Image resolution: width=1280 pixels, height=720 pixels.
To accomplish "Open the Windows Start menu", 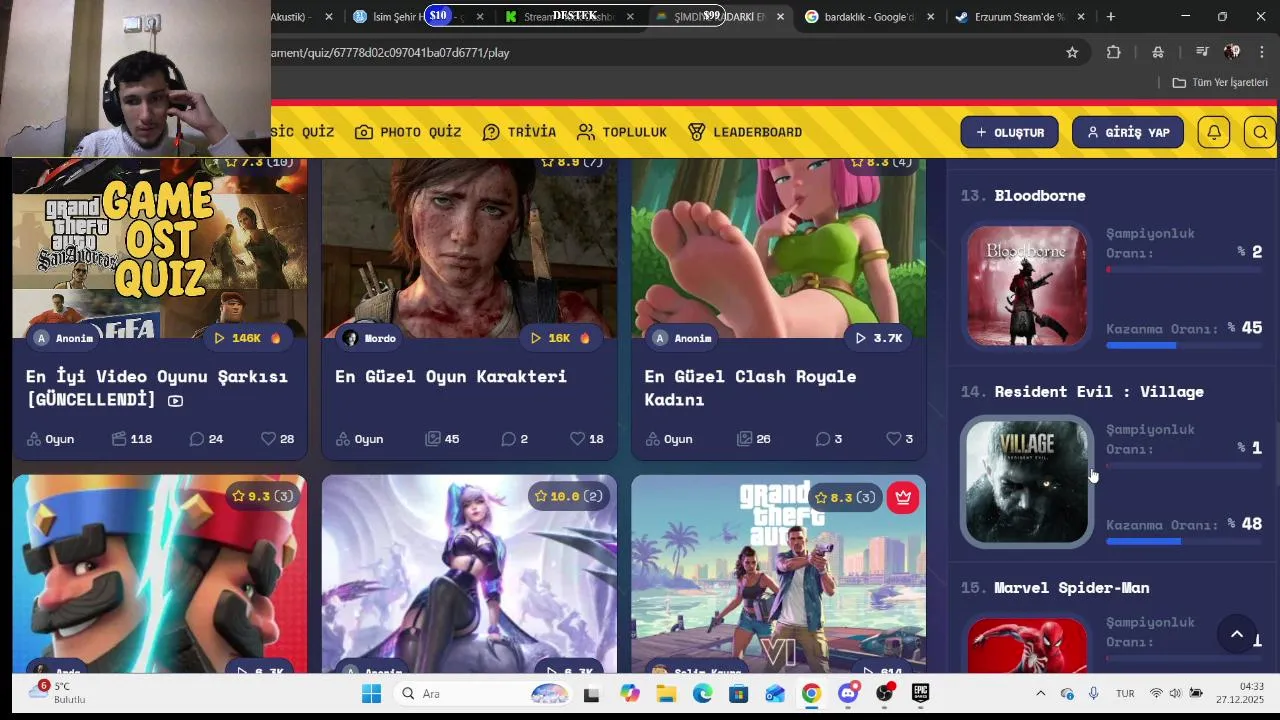I will click(x=371, y=693).
